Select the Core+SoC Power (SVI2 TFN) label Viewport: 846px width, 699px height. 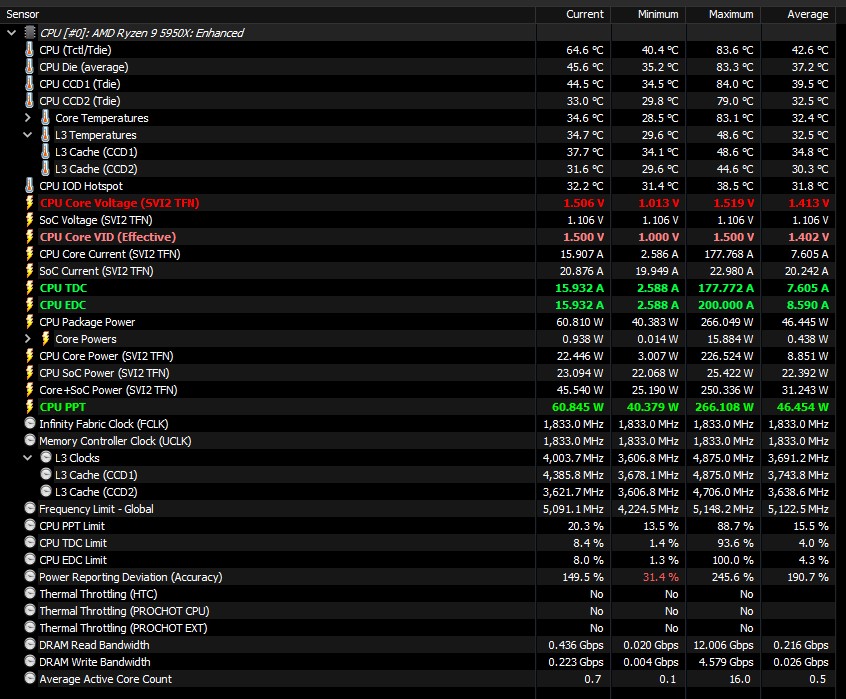[x=108, y=390]
